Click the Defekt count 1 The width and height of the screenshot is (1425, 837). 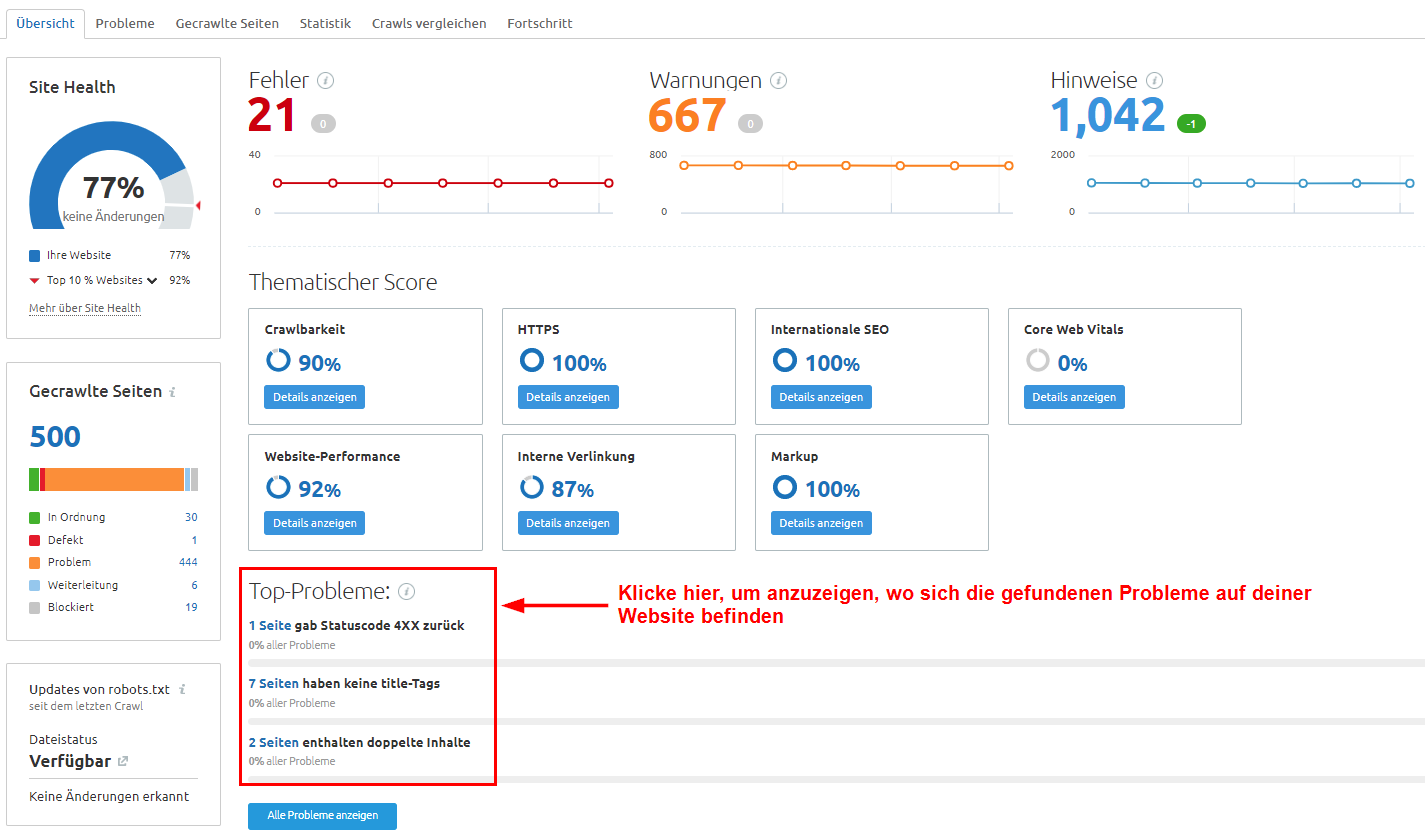coord(194,540)
